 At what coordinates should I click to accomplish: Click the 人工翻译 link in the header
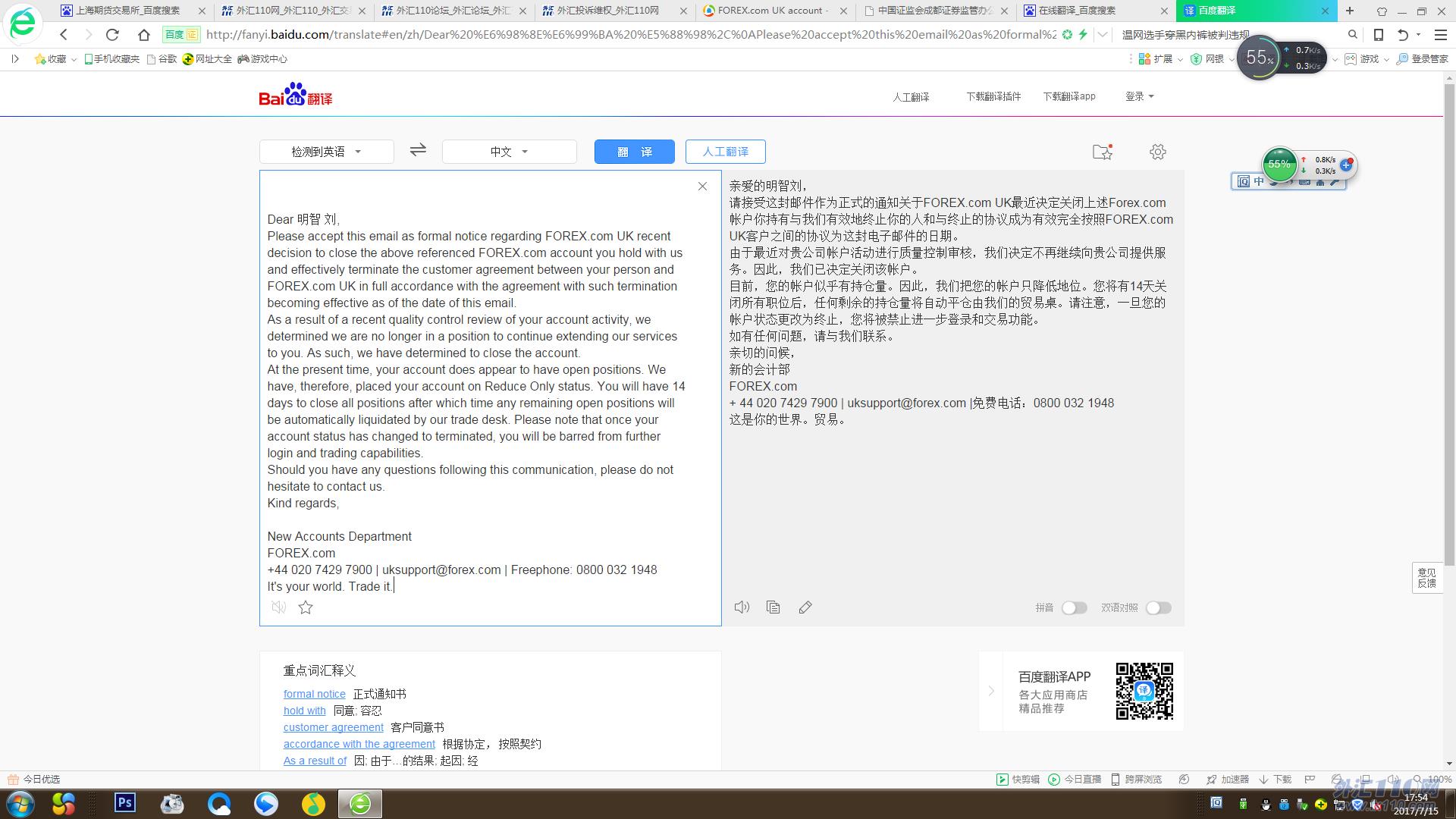pos(911,96)
